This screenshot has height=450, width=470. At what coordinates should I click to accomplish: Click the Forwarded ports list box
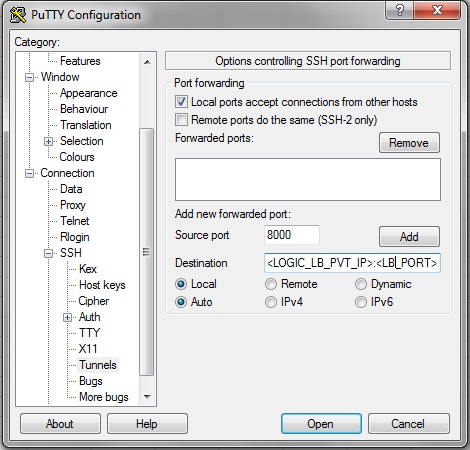308,180
